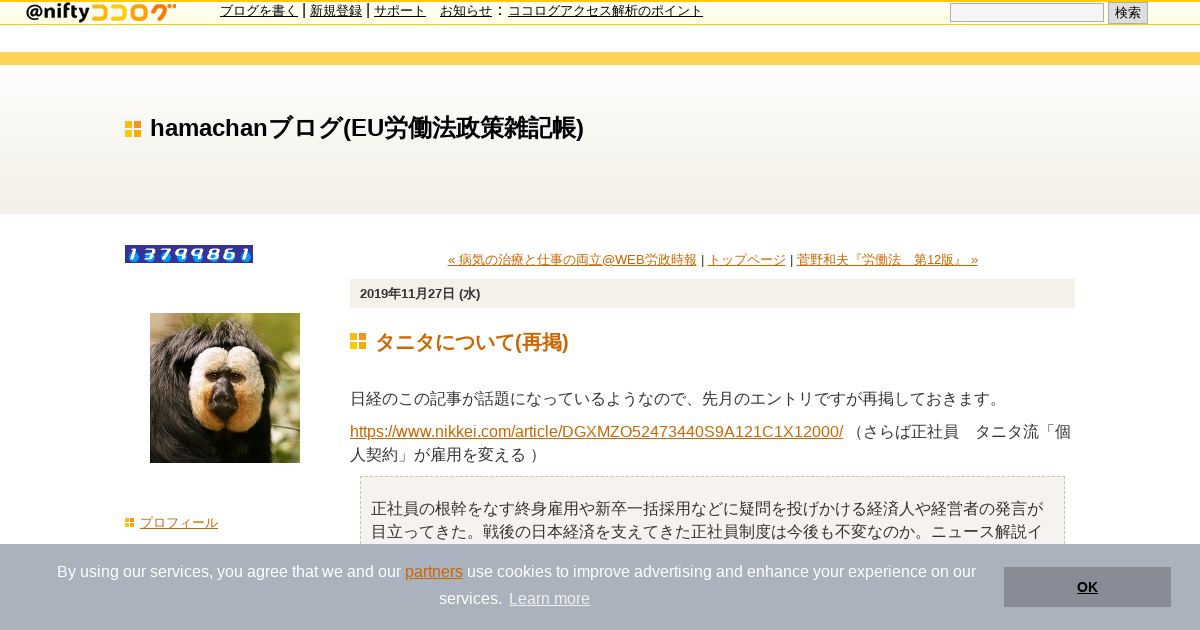Screen dimensions: 1200x630
Task: Focus the search input field at top
Action: (x=1027, y=13)
